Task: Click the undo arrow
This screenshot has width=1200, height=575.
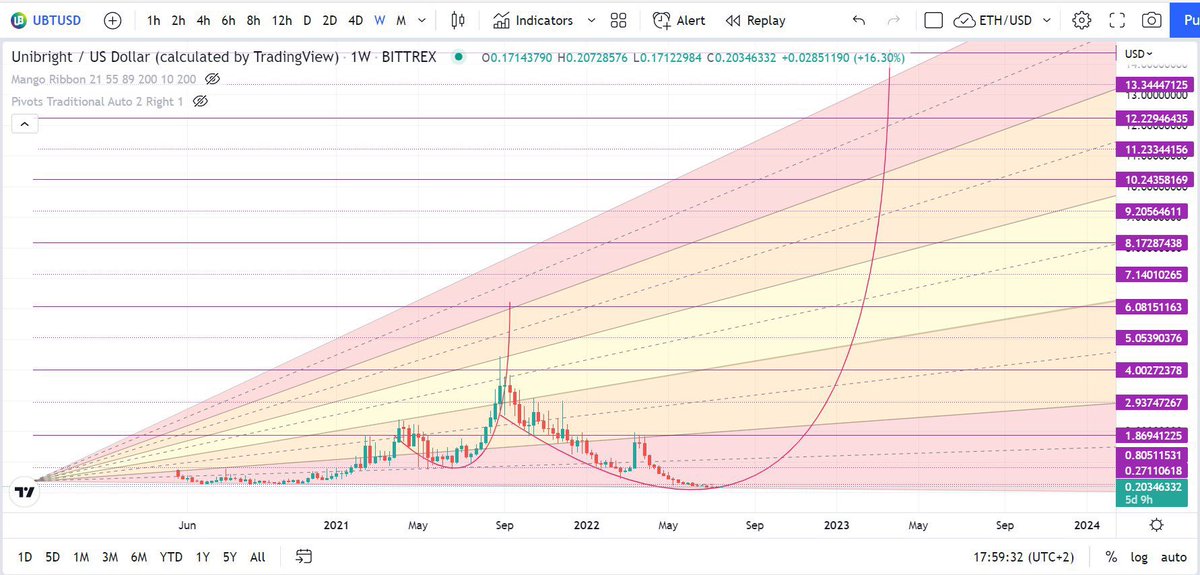Action: 859,20
